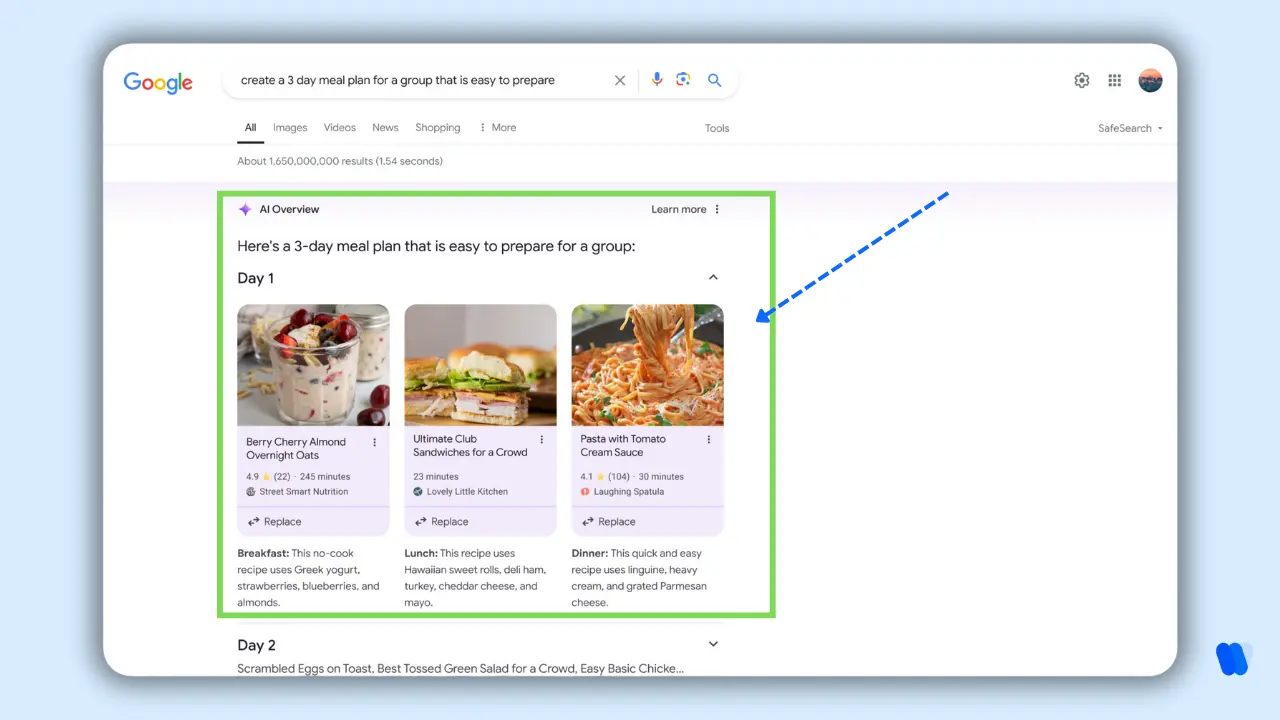Switch to the Shopping tab

point(437,127)
